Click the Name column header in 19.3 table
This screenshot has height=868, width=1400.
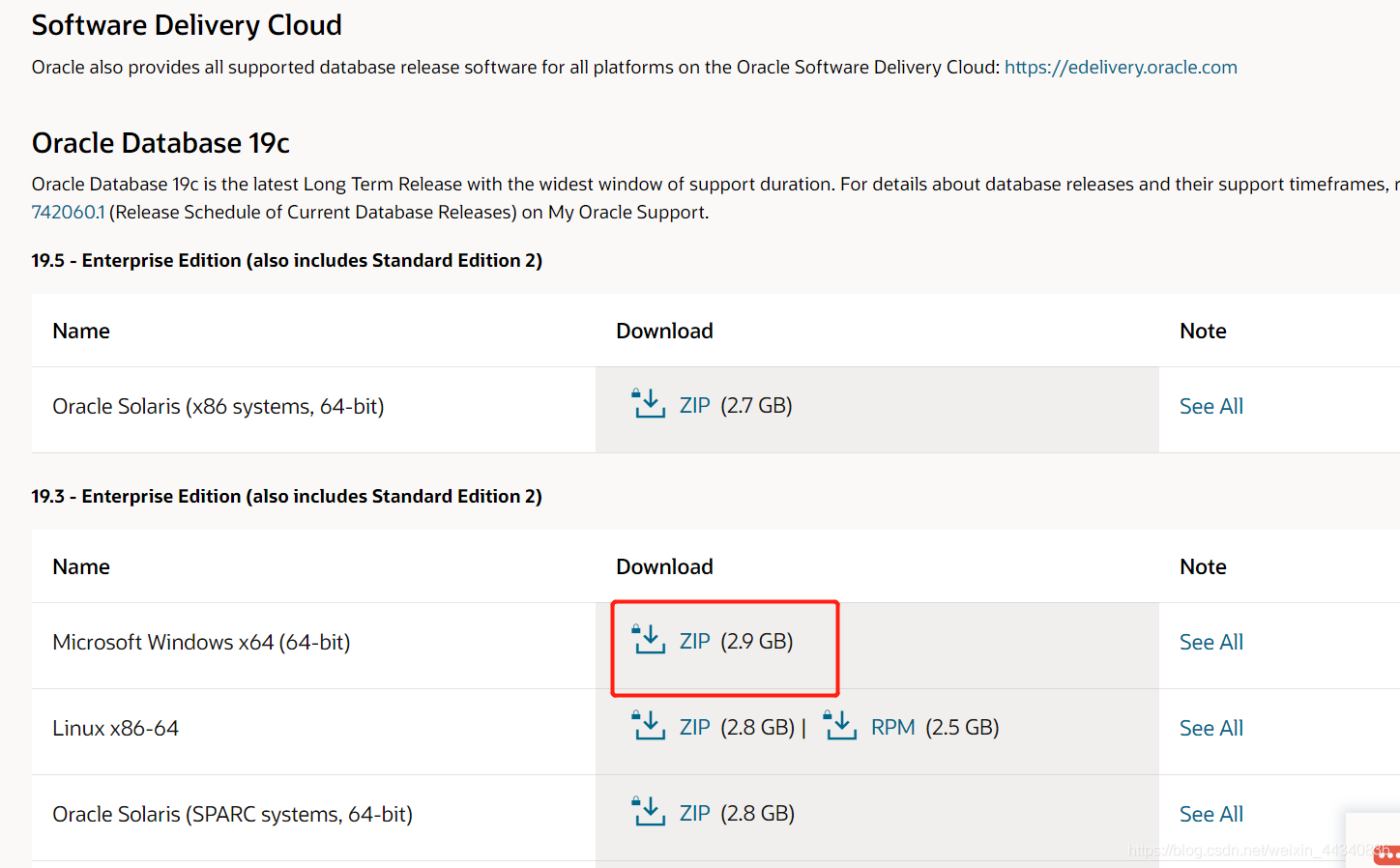click(81, 566)
